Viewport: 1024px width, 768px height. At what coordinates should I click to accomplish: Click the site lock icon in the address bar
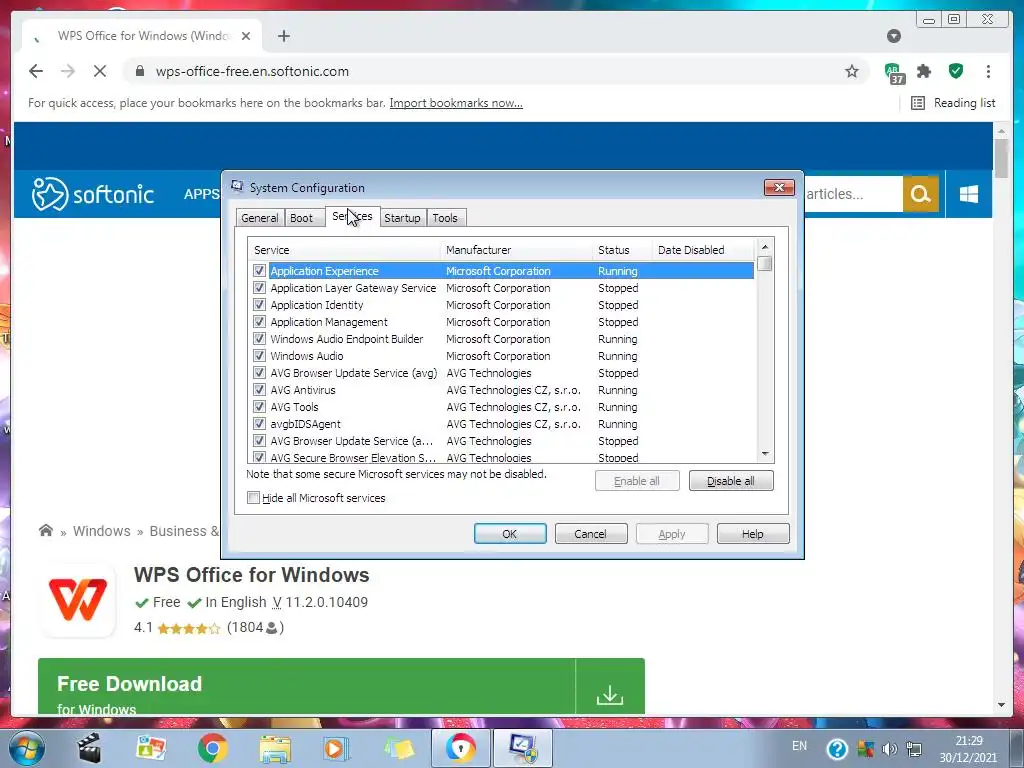coord(140,71)
